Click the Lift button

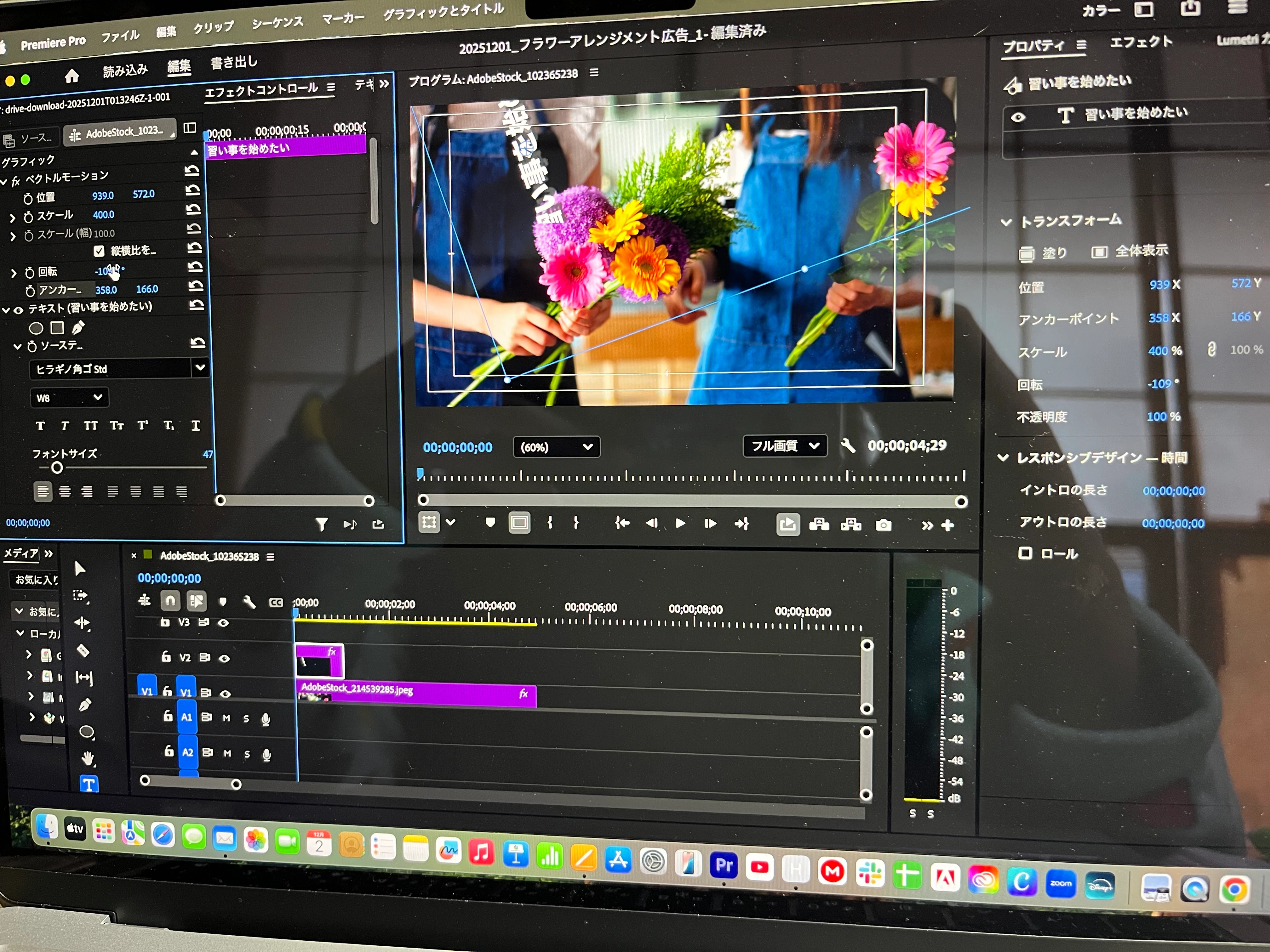(819, 524)
